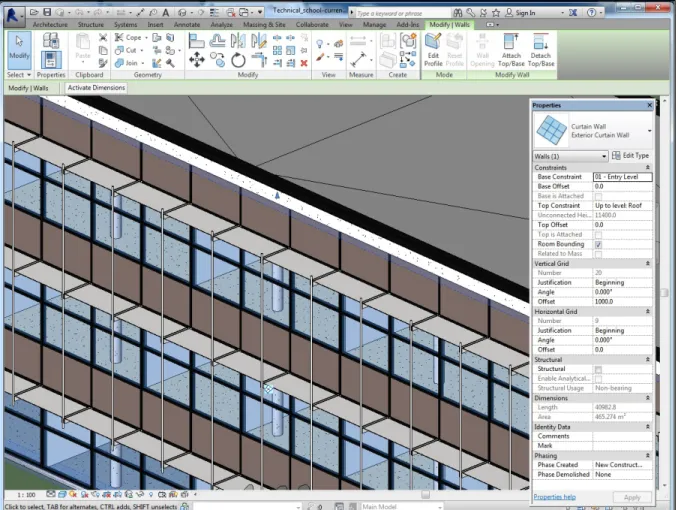This screenshot has width=678, height=510.
Task: Click the Favorites star icon in title bar
Action: click(496, 13)
